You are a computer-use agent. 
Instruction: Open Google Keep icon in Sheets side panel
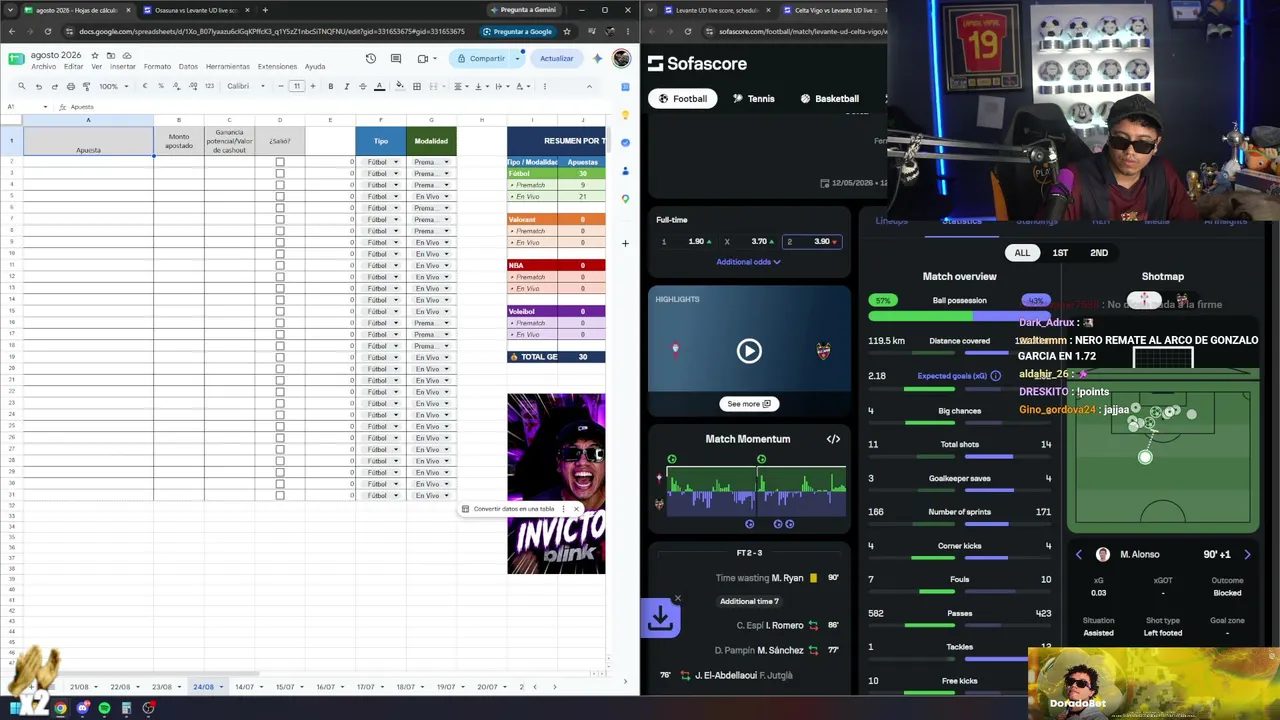coord(625,114)
